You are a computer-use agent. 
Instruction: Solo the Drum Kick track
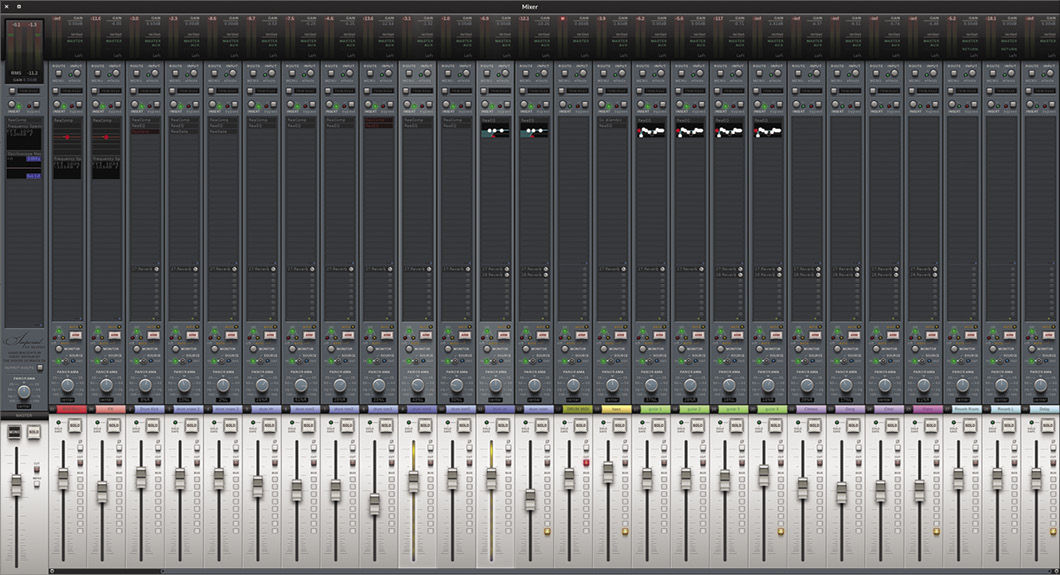point(152,425)
